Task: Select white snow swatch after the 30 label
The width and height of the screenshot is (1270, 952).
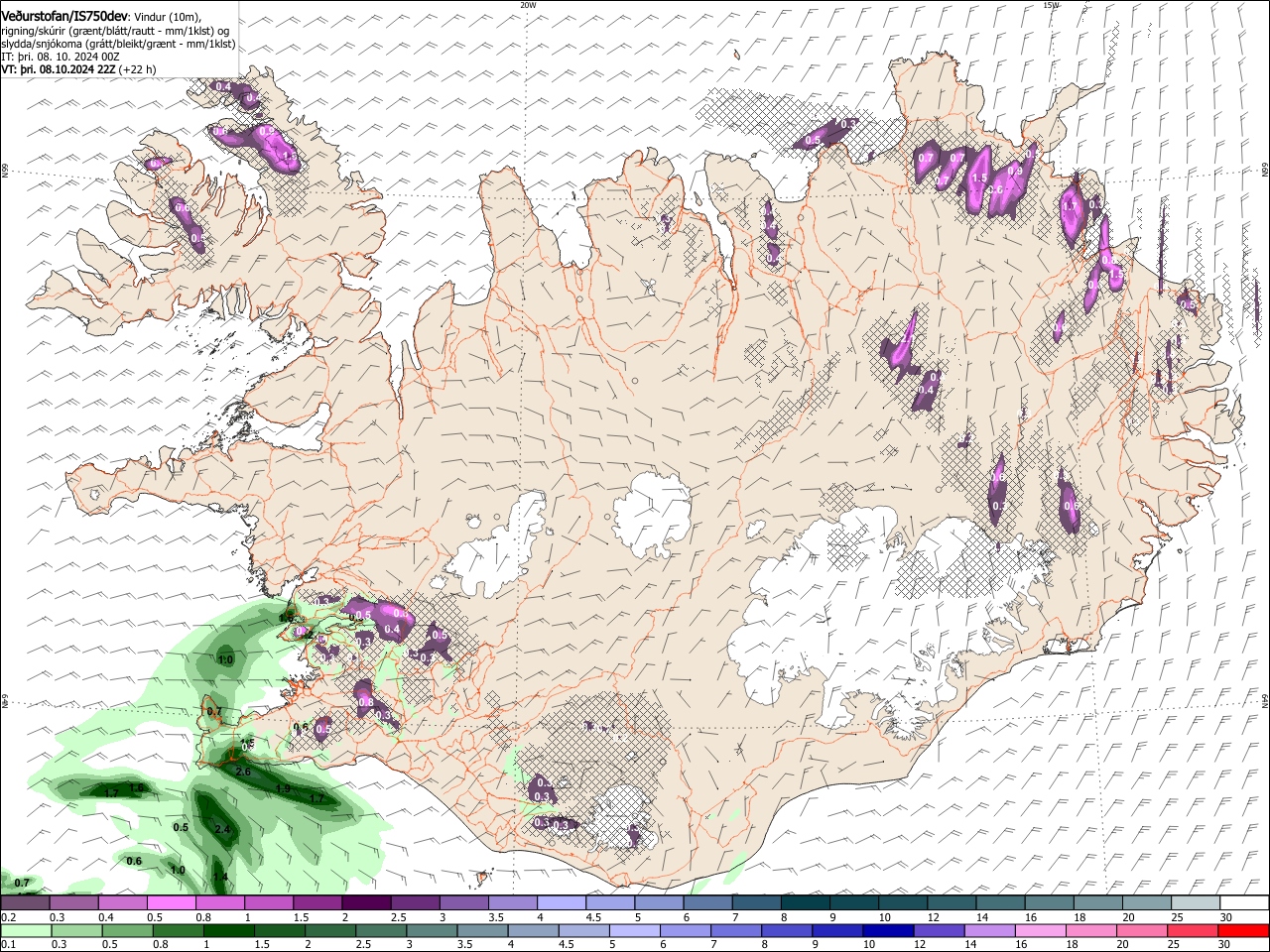Action: 1244,902
